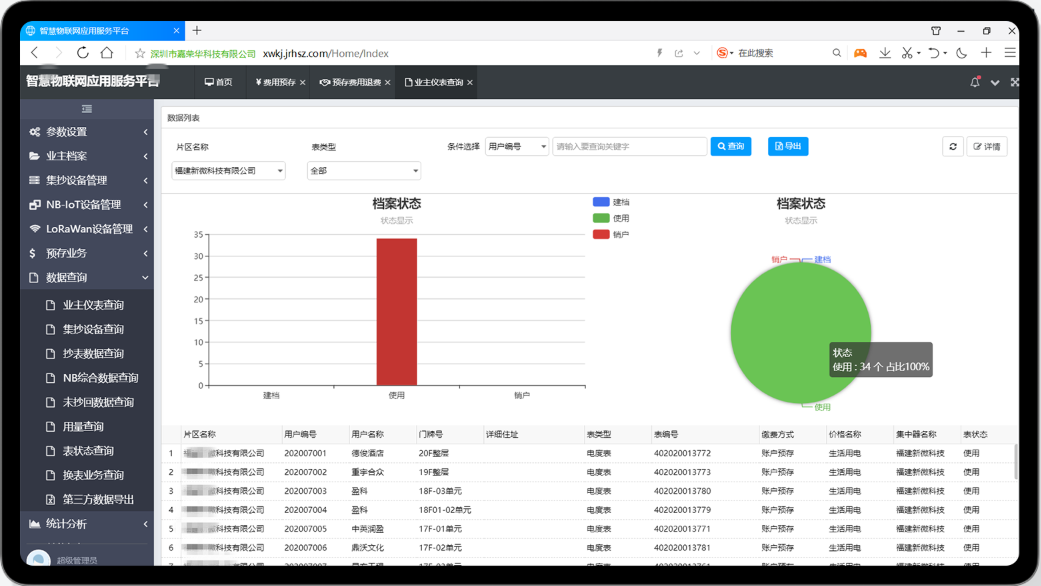The width and height of the screenshot is (1041, 586).
Task: Click cell 18F-03单元
Action: point(440,491)
